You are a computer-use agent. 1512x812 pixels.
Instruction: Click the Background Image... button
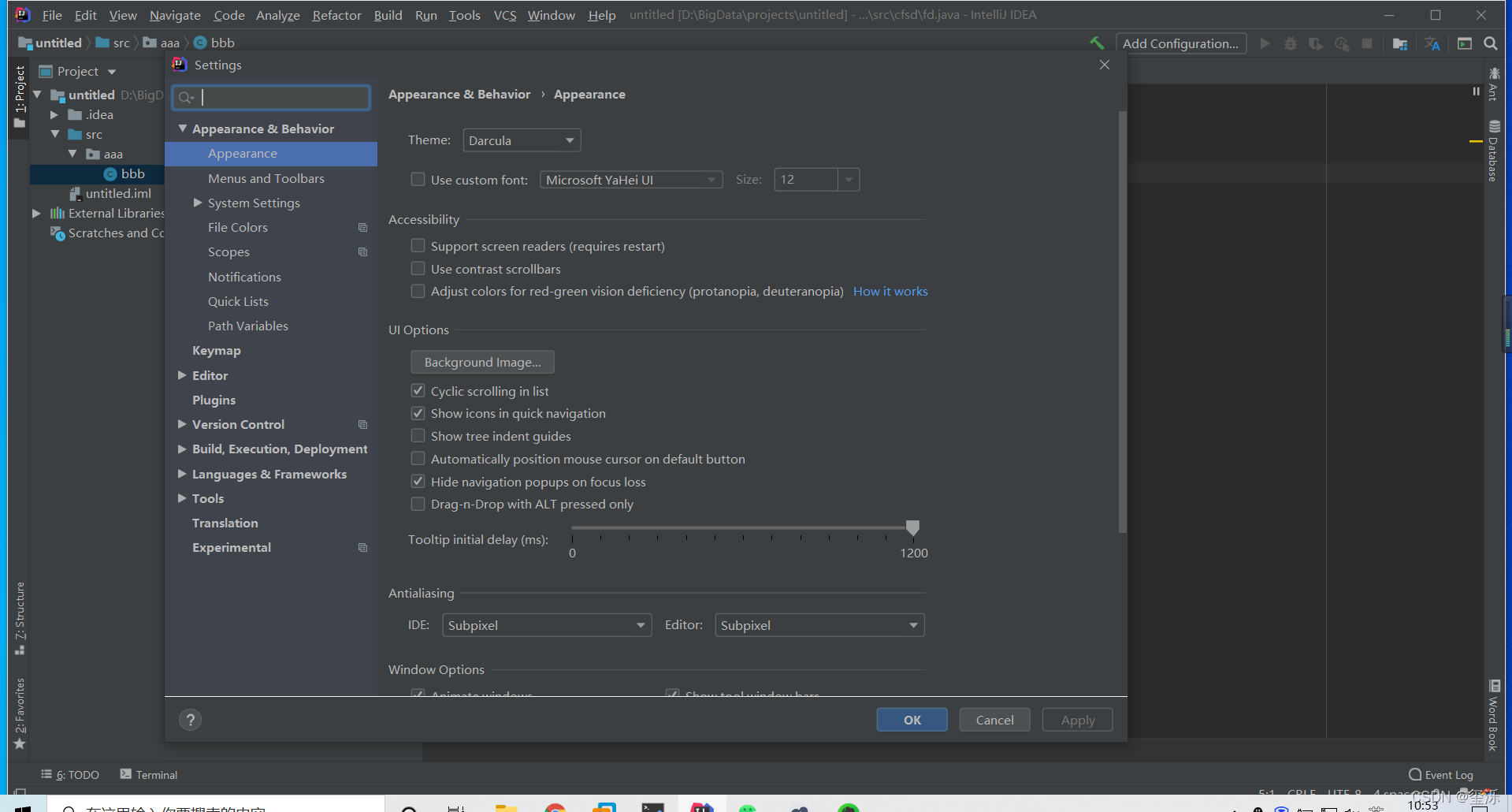(482, 362)
